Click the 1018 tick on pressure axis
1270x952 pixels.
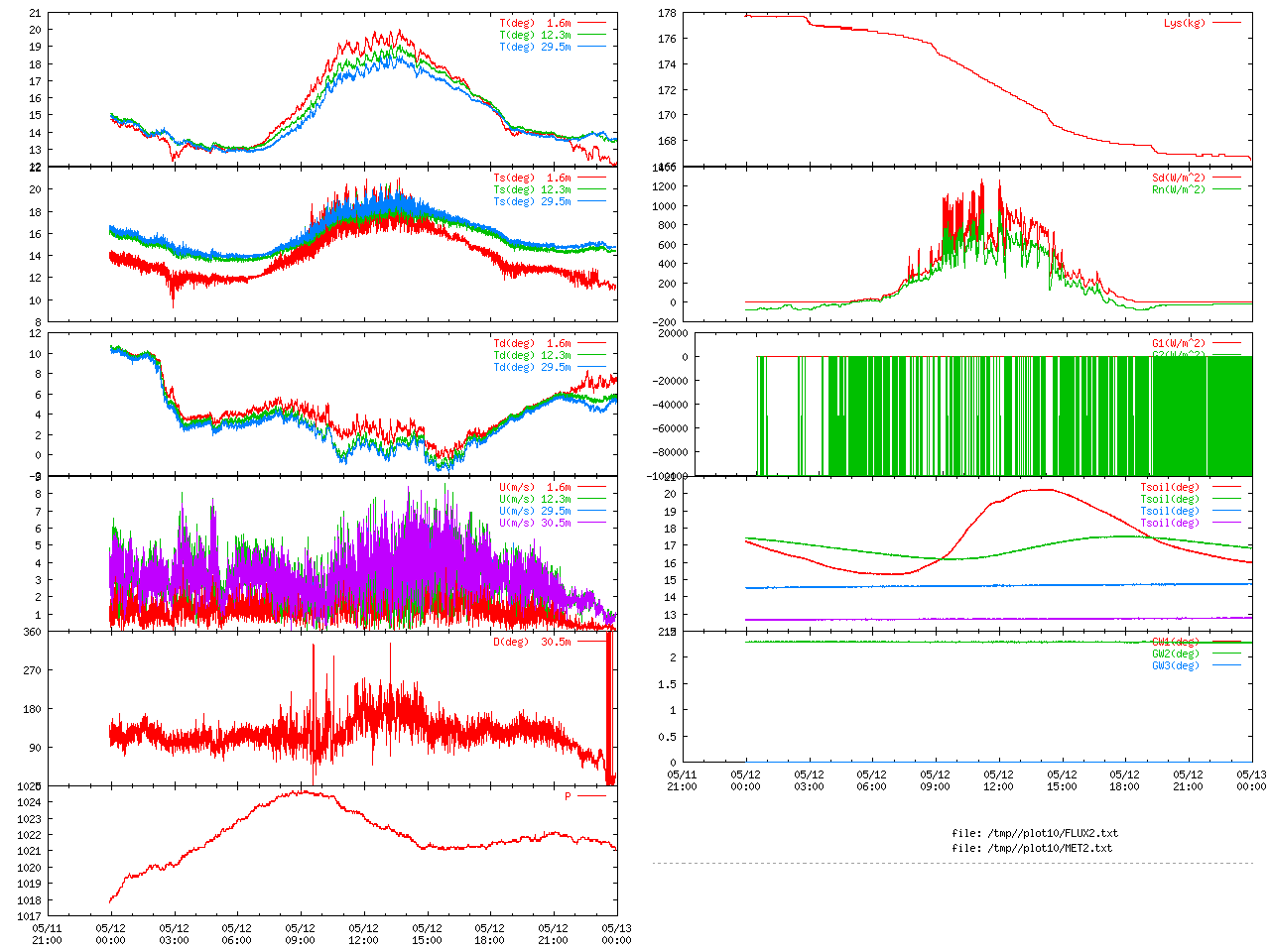pos(29,900)
